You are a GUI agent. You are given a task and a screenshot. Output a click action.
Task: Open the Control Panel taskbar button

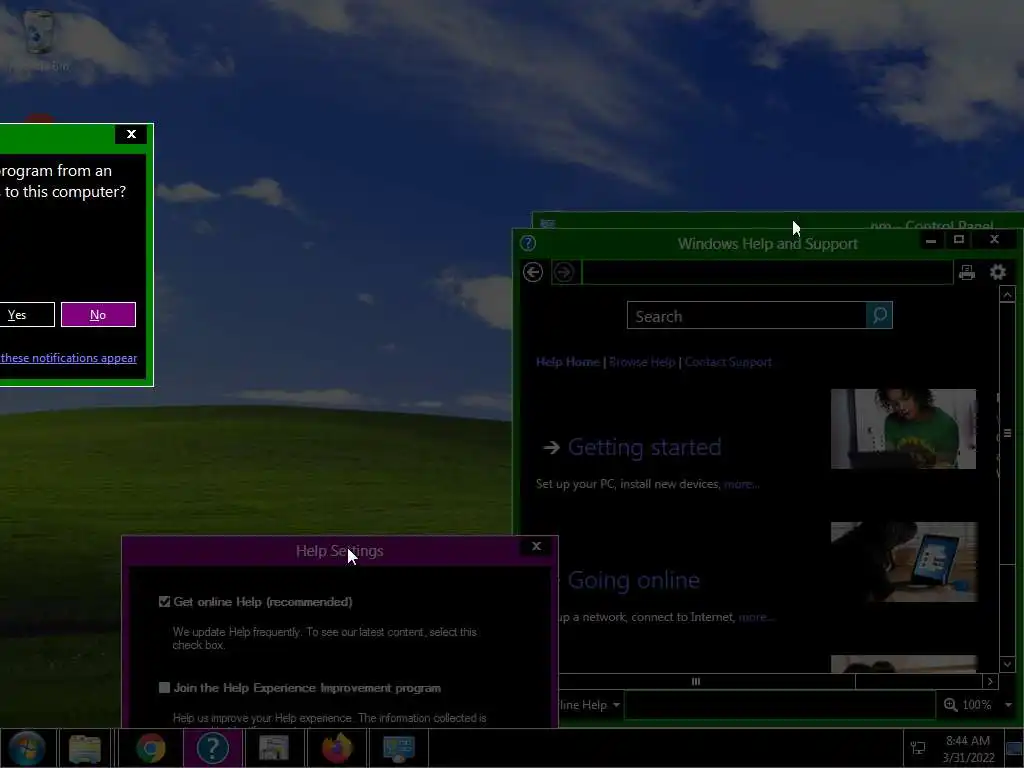point(398,748)
